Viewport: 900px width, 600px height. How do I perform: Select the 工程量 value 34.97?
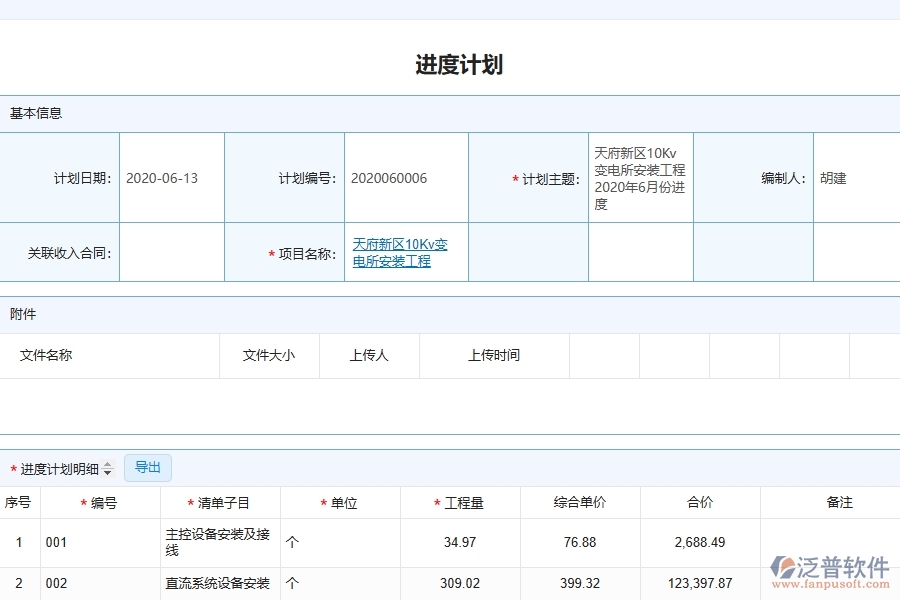(459, 540)
